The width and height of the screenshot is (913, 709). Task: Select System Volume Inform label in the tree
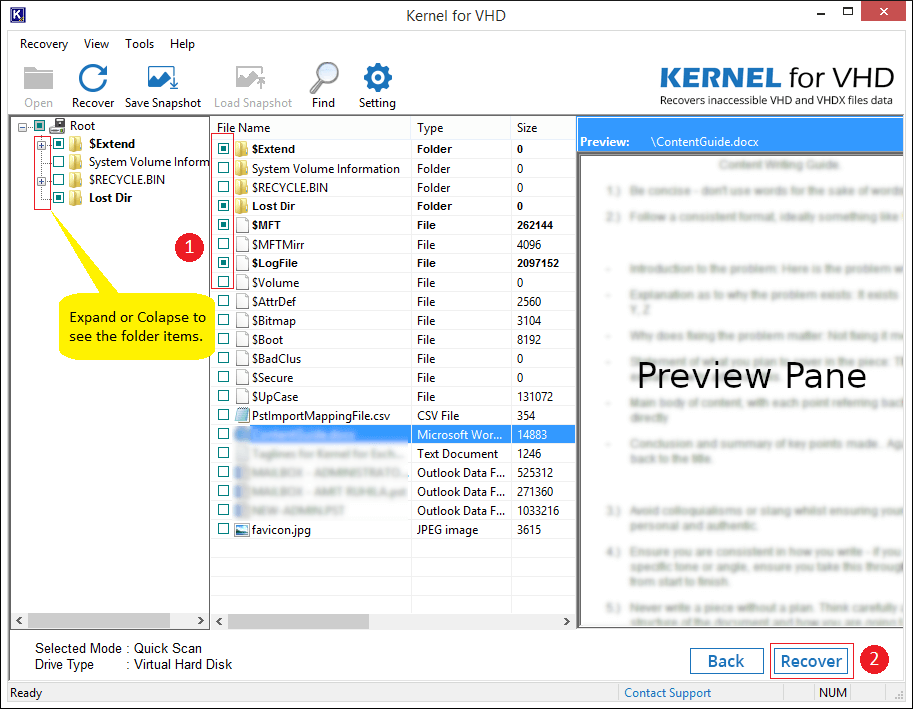[x=148, y=162]
